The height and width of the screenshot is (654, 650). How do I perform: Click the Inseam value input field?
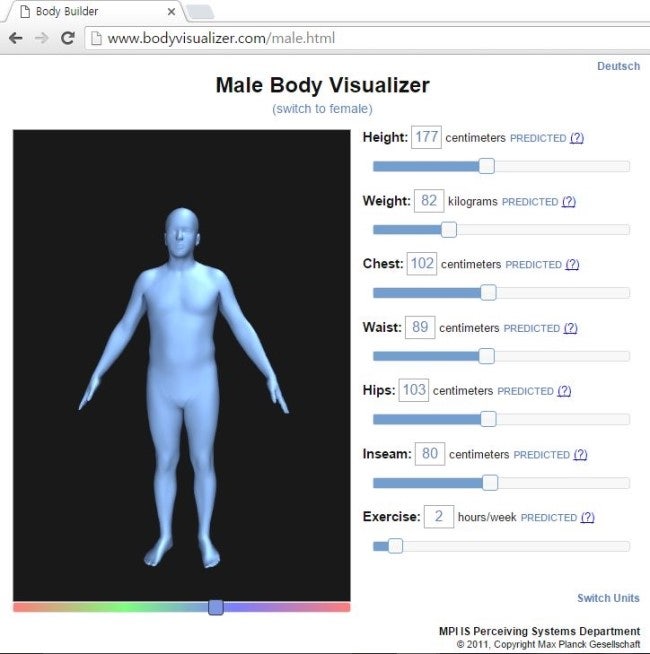click(x=430, y=454)
